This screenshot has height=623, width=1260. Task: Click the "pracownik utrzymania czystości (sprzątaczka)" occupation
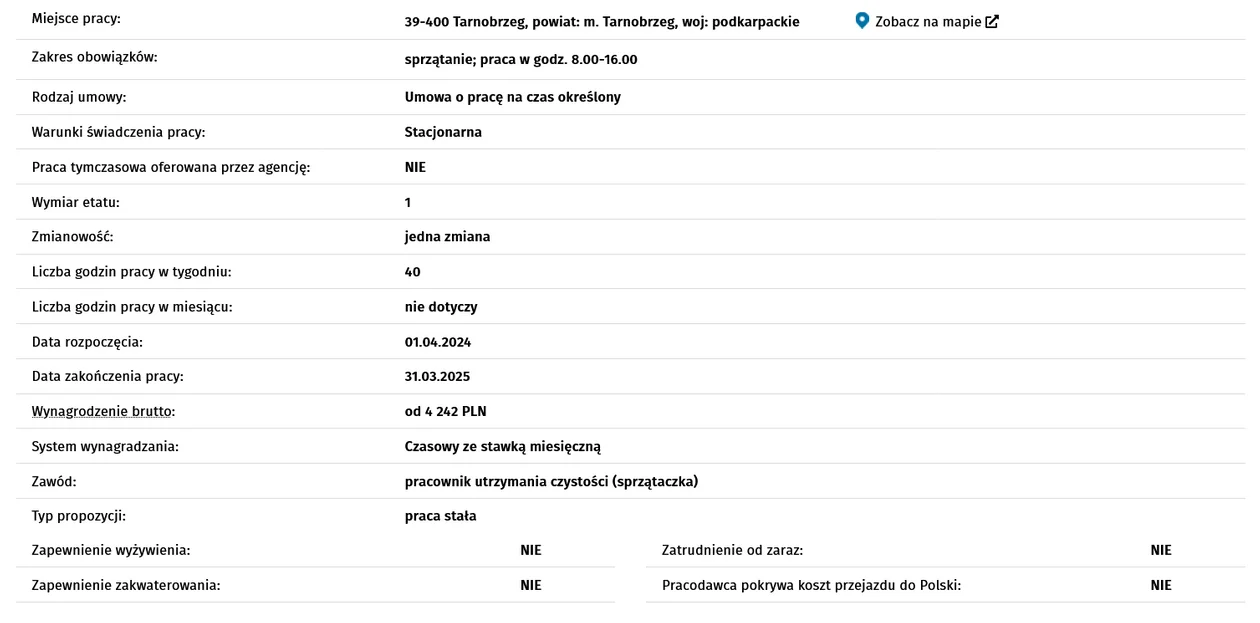tap(551, 482)
